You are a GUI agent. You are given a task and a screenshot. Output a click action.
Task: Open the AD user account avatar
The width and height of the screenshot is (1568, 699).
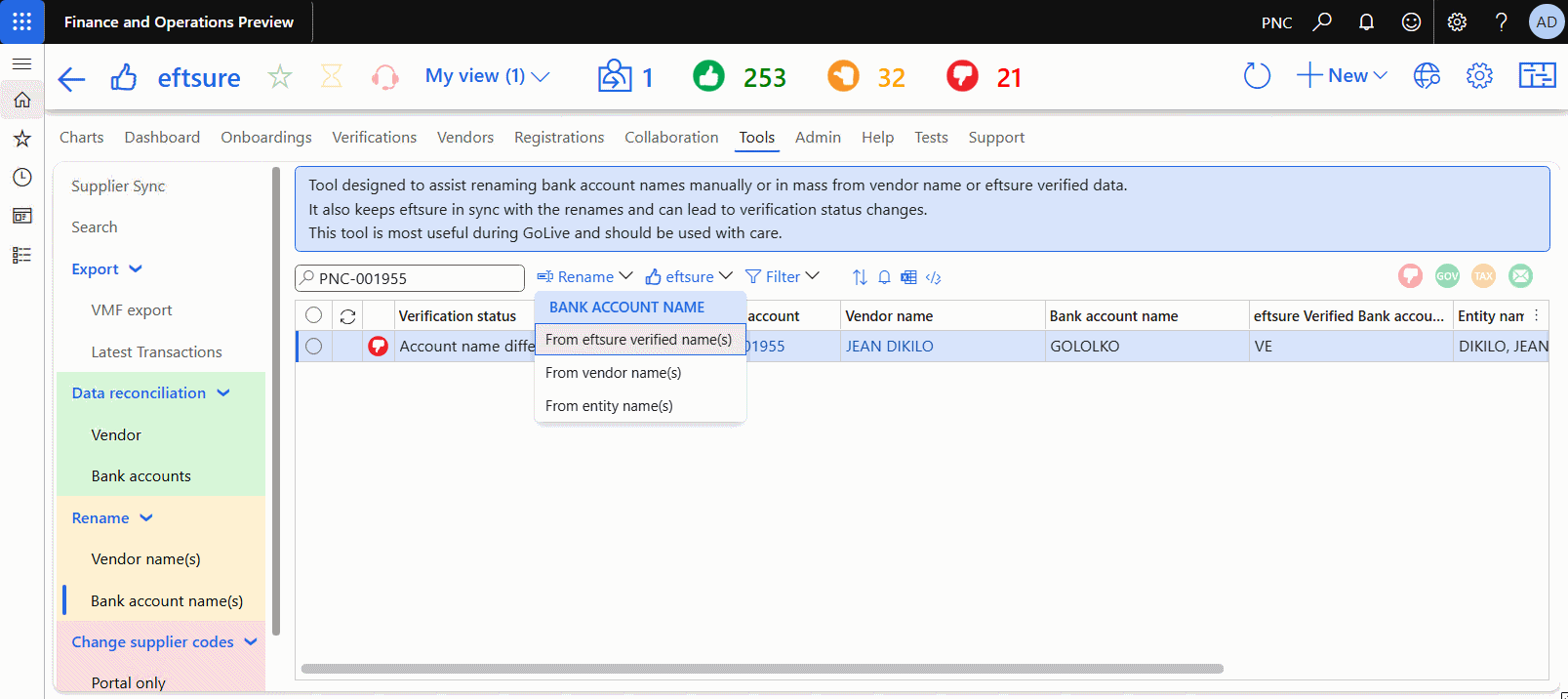1547,21
